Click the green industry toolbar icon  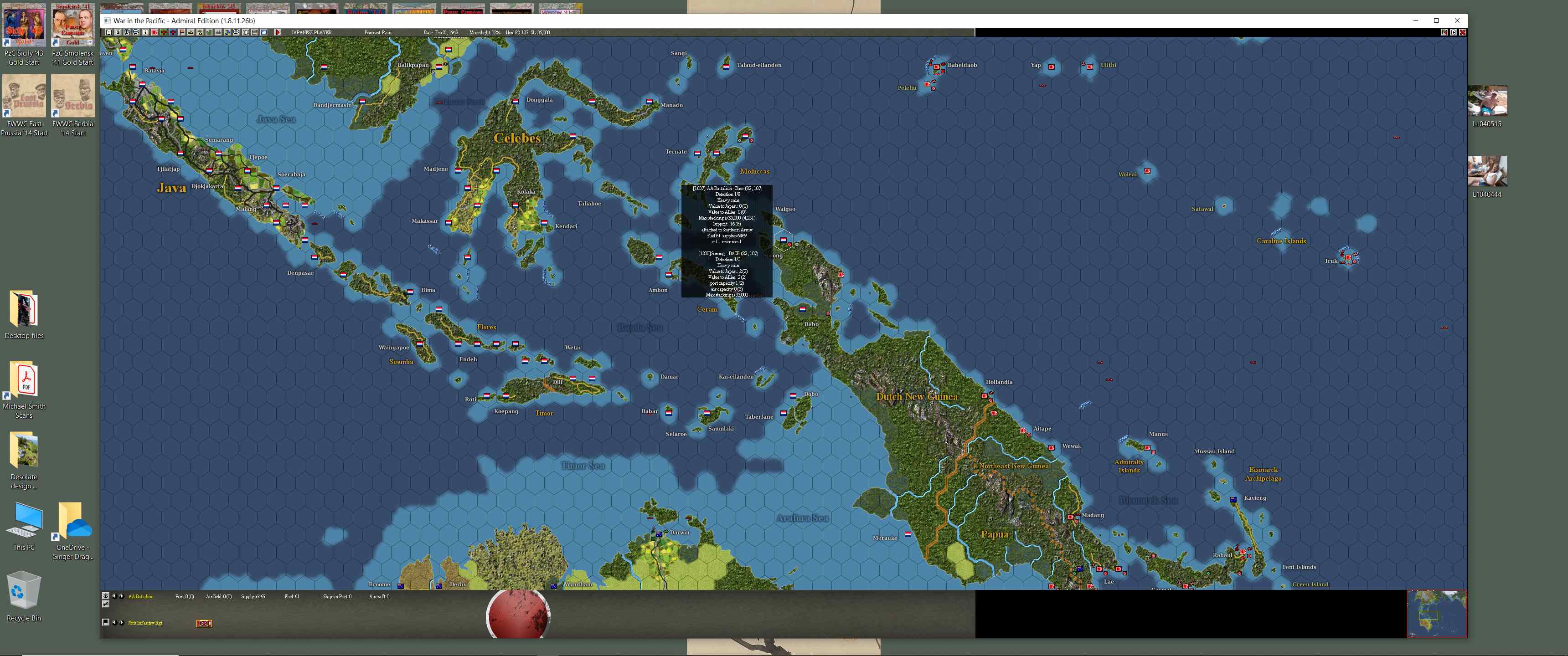[209, 32]
